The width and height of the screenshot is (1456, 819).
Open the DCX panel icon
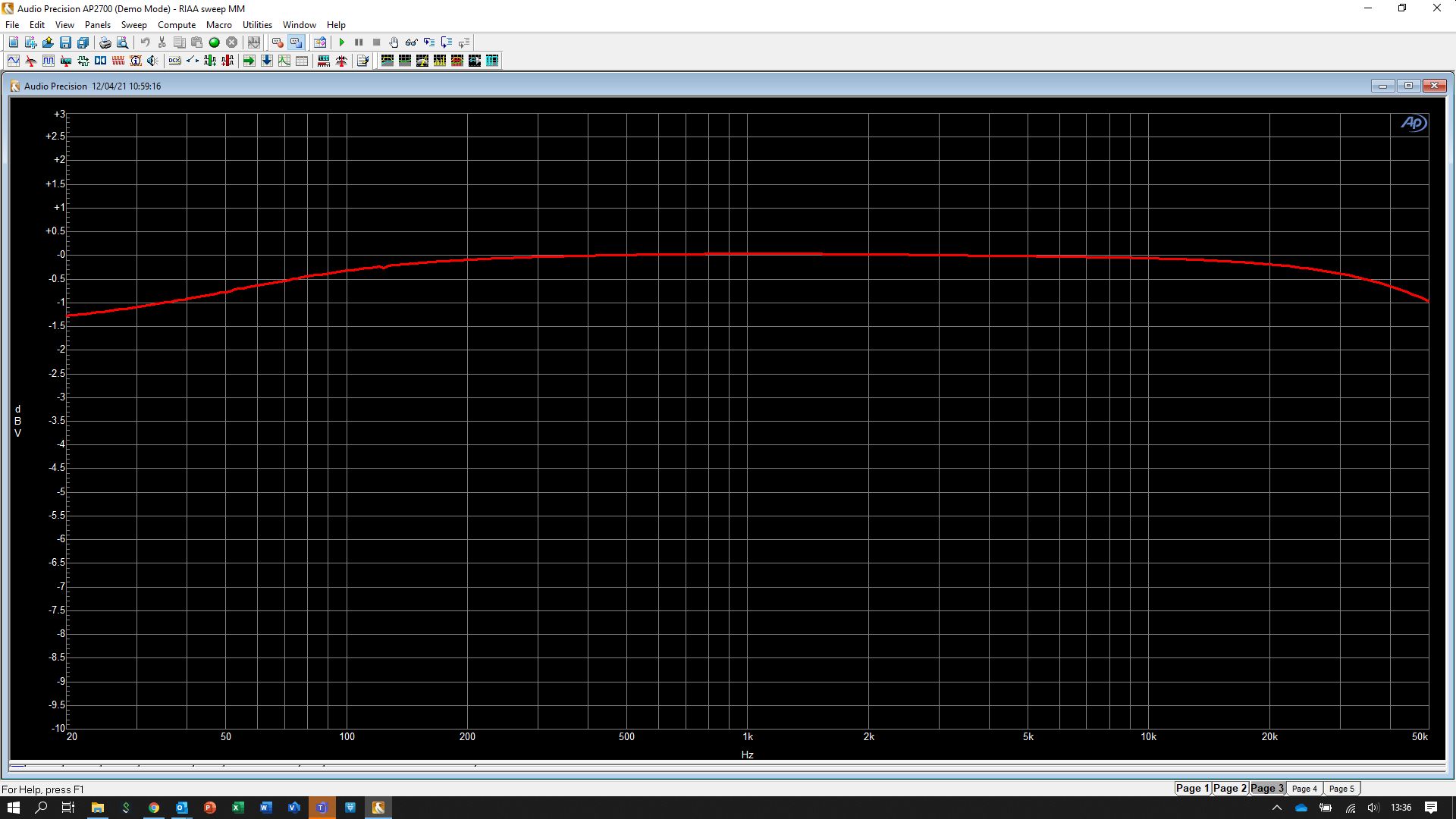[174, 61]
